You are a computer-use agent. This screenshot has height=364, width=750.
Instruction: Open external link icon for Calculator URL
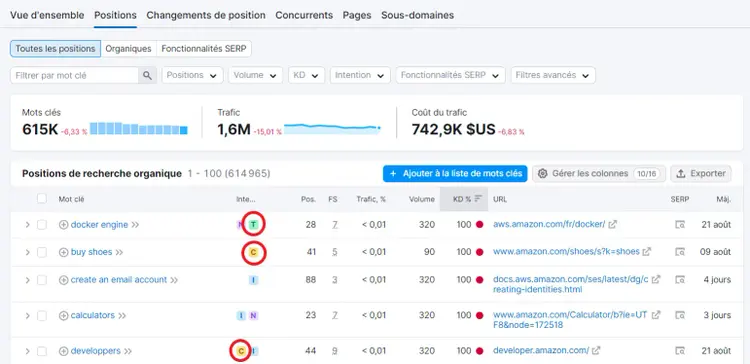[656, 315]
